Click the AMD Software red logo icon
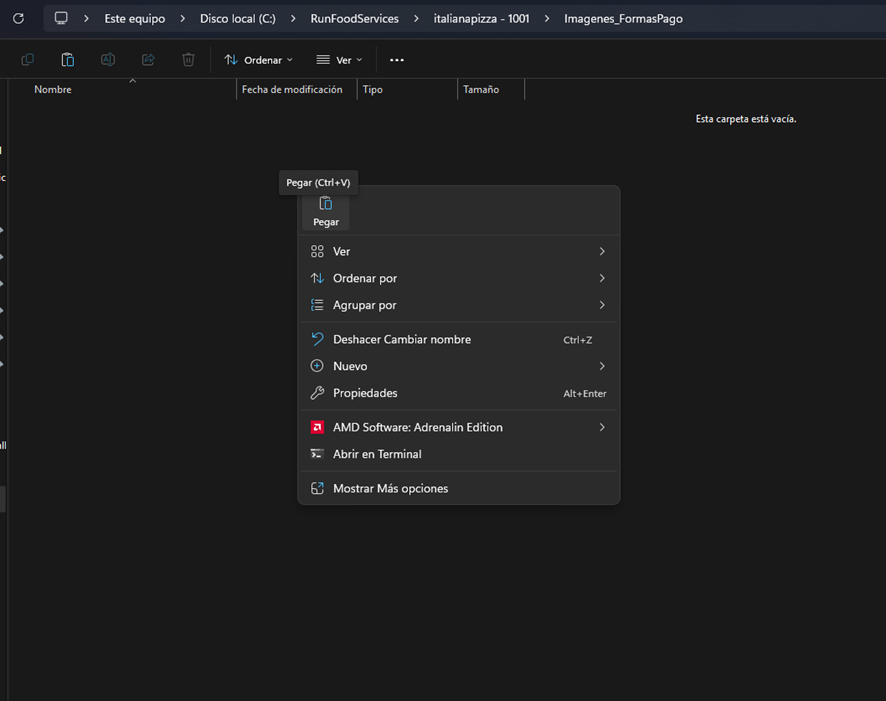This screenshot has width=886, height=701. point(317,427)
